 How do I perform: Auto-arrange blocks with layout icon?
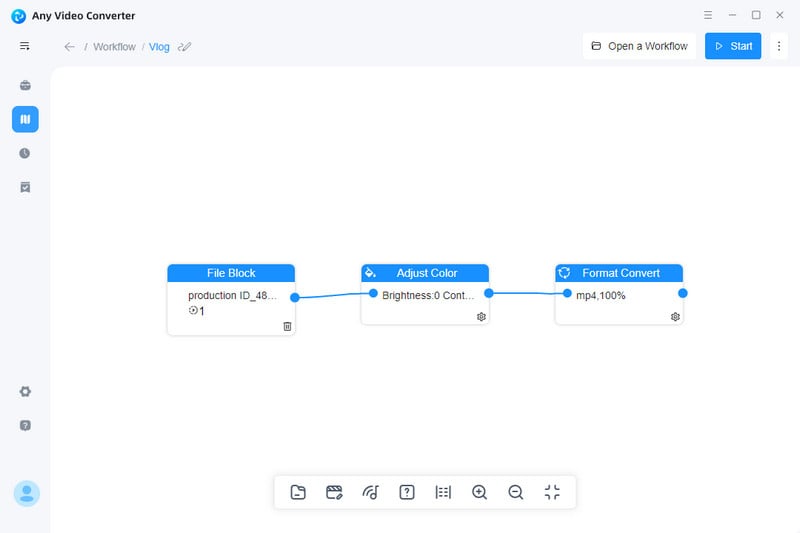[x=443, y=492]
